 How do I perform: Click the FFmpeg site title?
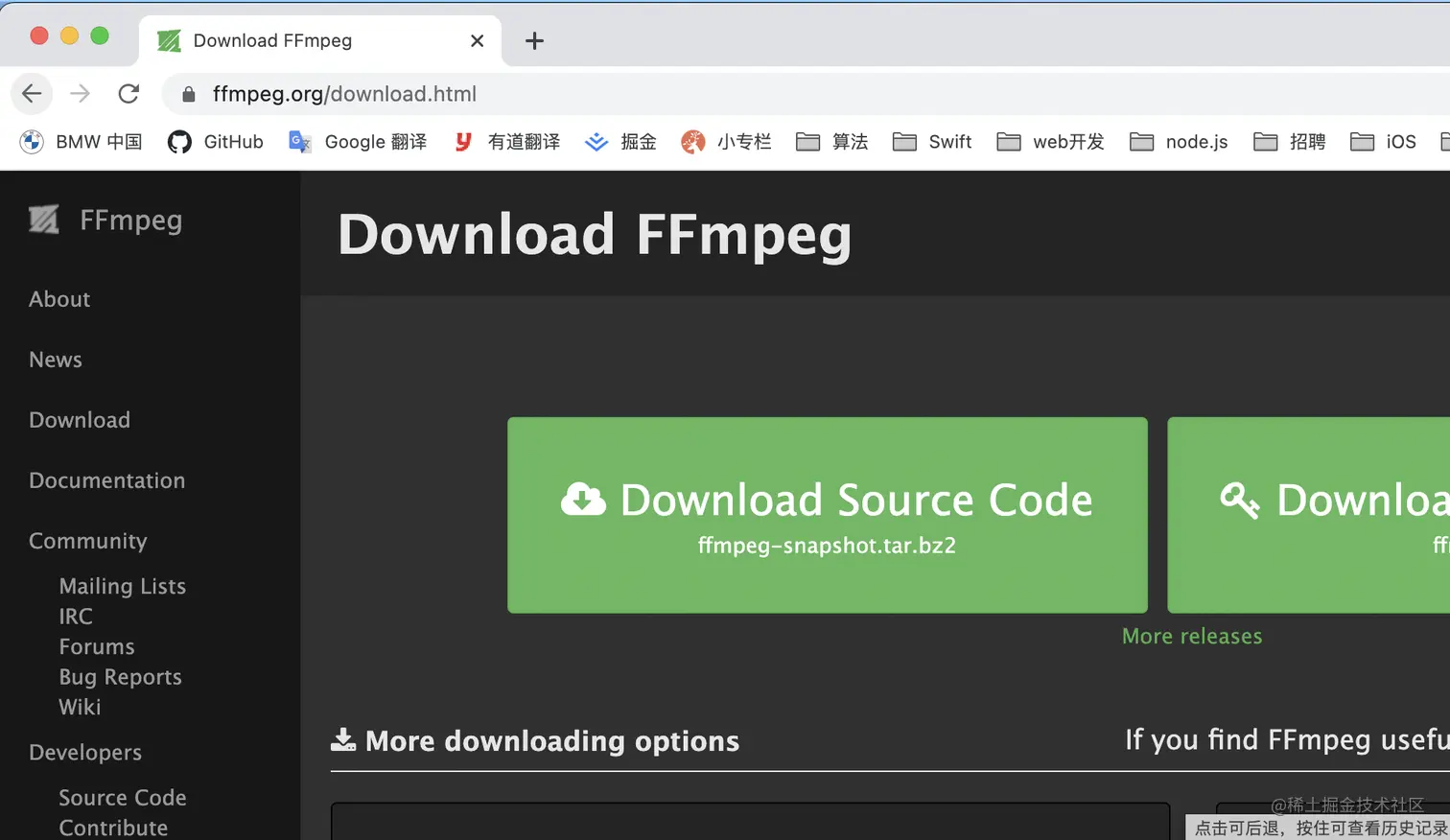[x=130, y=220]
